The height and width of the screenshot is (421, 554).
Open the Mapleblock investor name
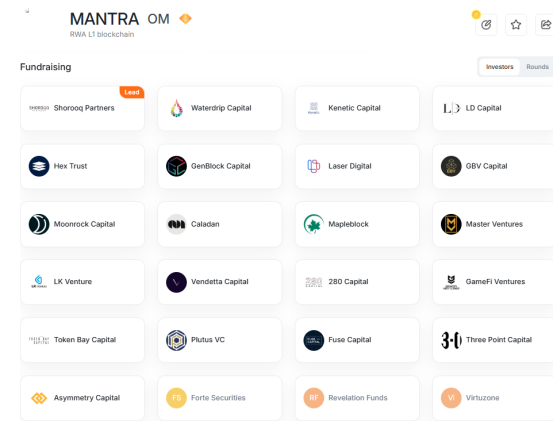(x=348, y=224)
